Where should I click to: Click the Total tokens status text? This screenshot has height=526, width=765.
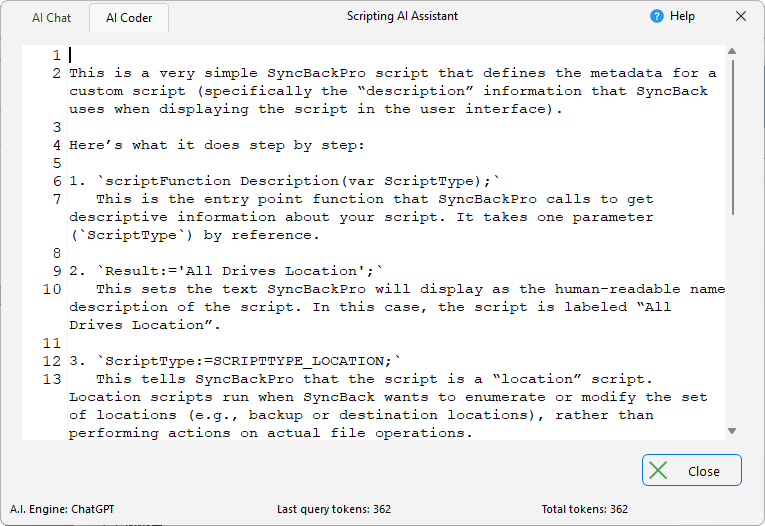(x=585, y=509)
